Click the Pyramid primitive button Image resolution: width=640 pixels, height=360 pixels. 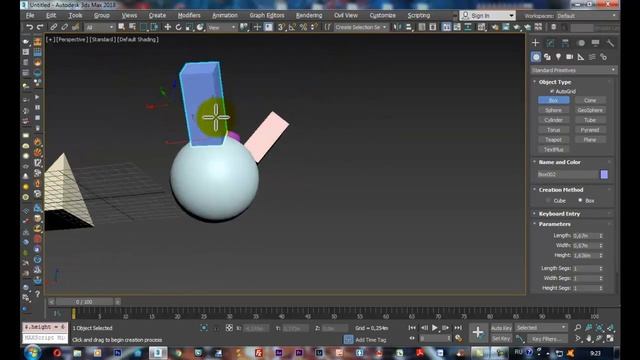pyautogui.click(x=590, y=130)
